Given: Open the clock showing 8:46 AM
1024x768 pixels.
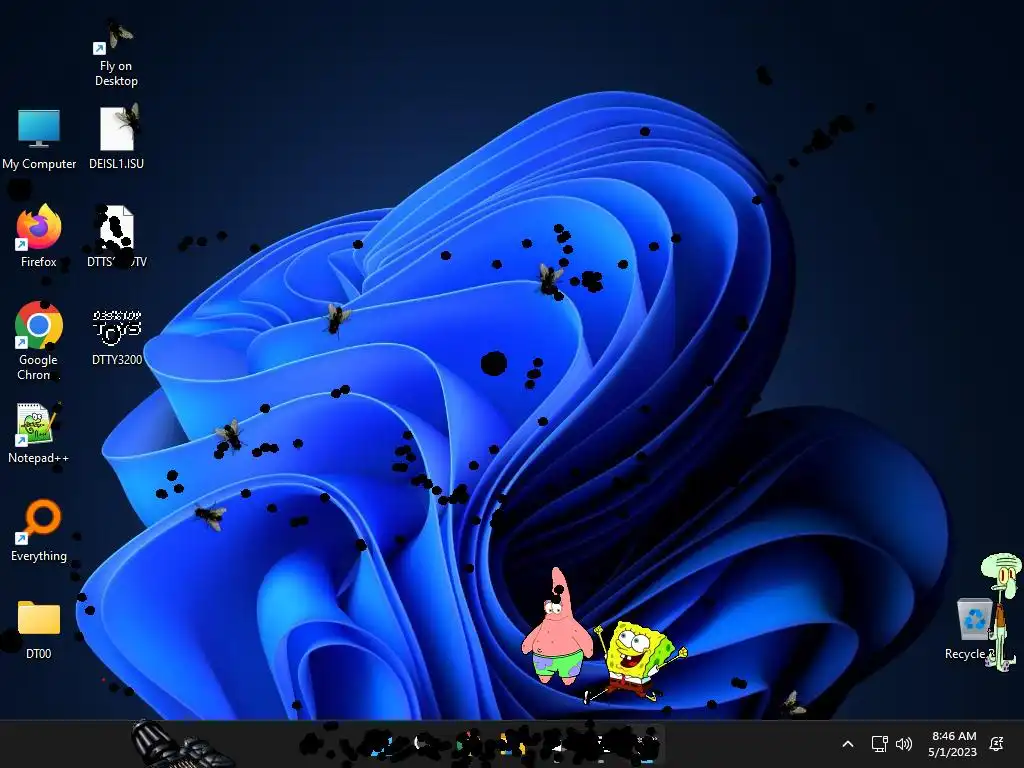Looking at the screenshot, I should point(953,744).
